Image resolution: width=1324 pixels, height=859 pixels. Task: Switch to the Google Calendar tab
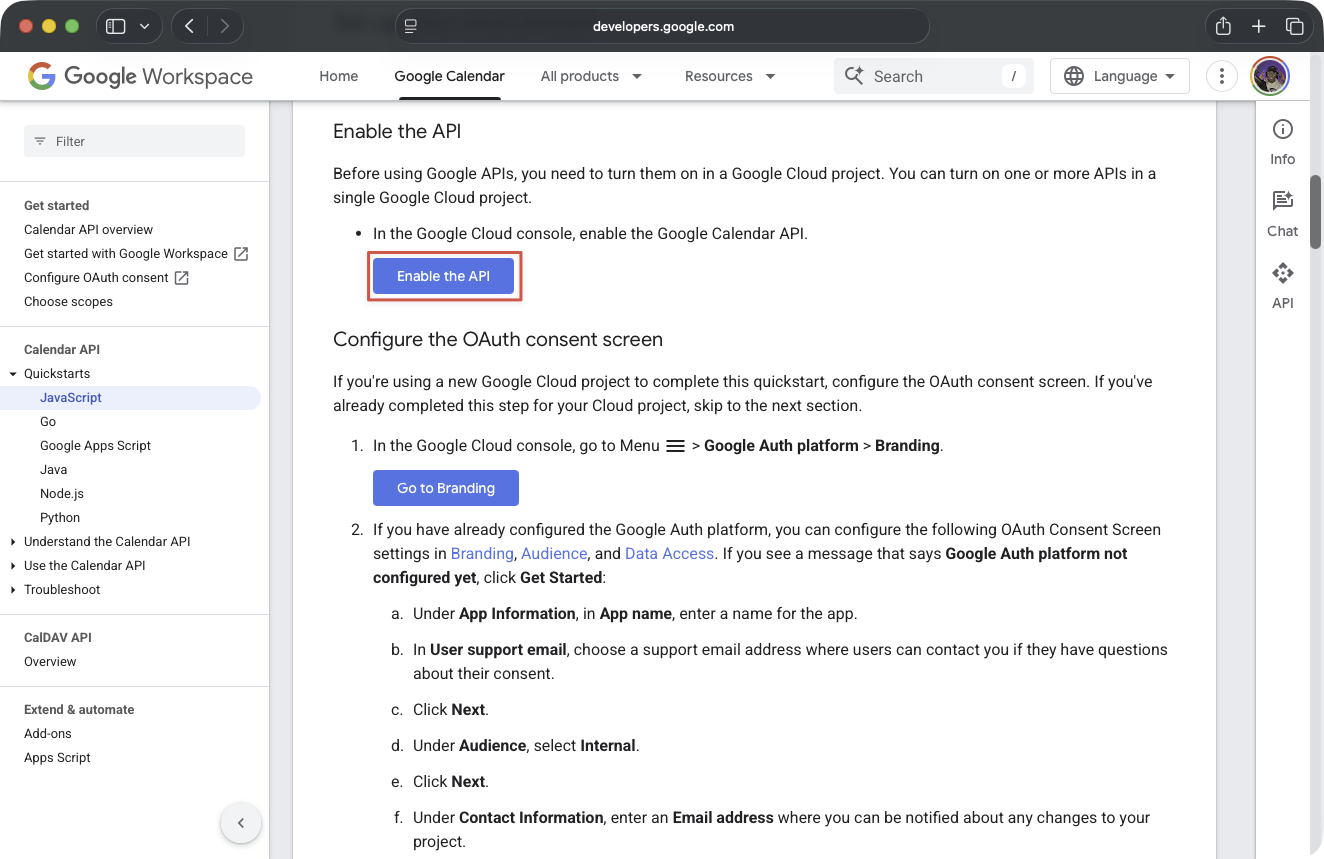click(449, 76)
